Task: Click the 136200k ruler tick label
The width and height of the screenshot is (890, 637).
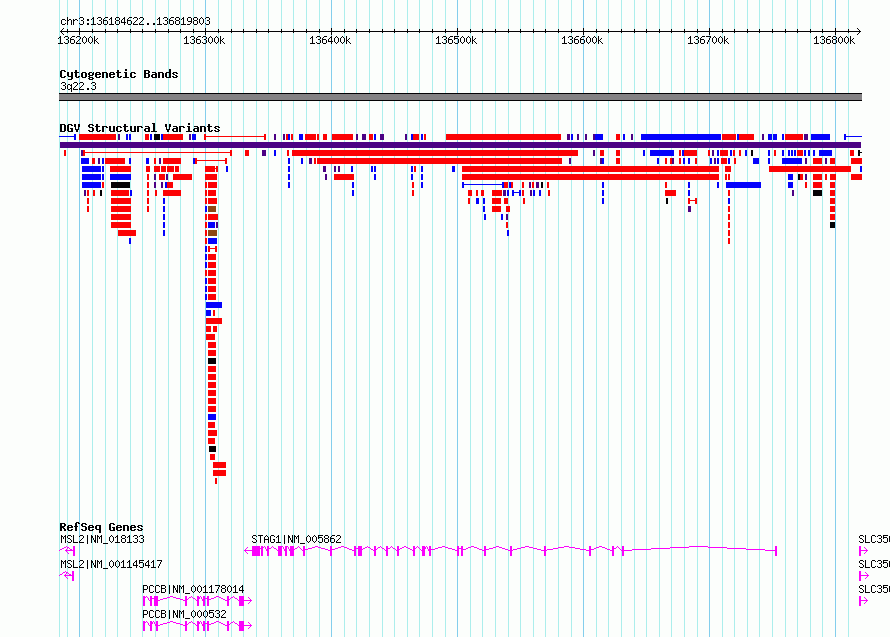Action: coord(78,40)
